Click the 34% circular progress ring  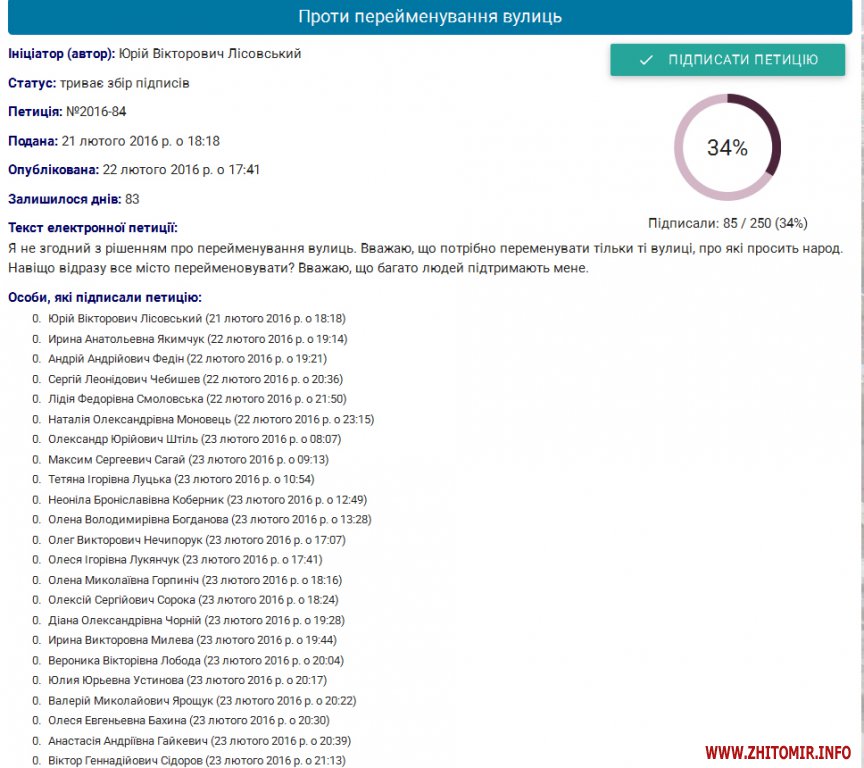[727, 148]
